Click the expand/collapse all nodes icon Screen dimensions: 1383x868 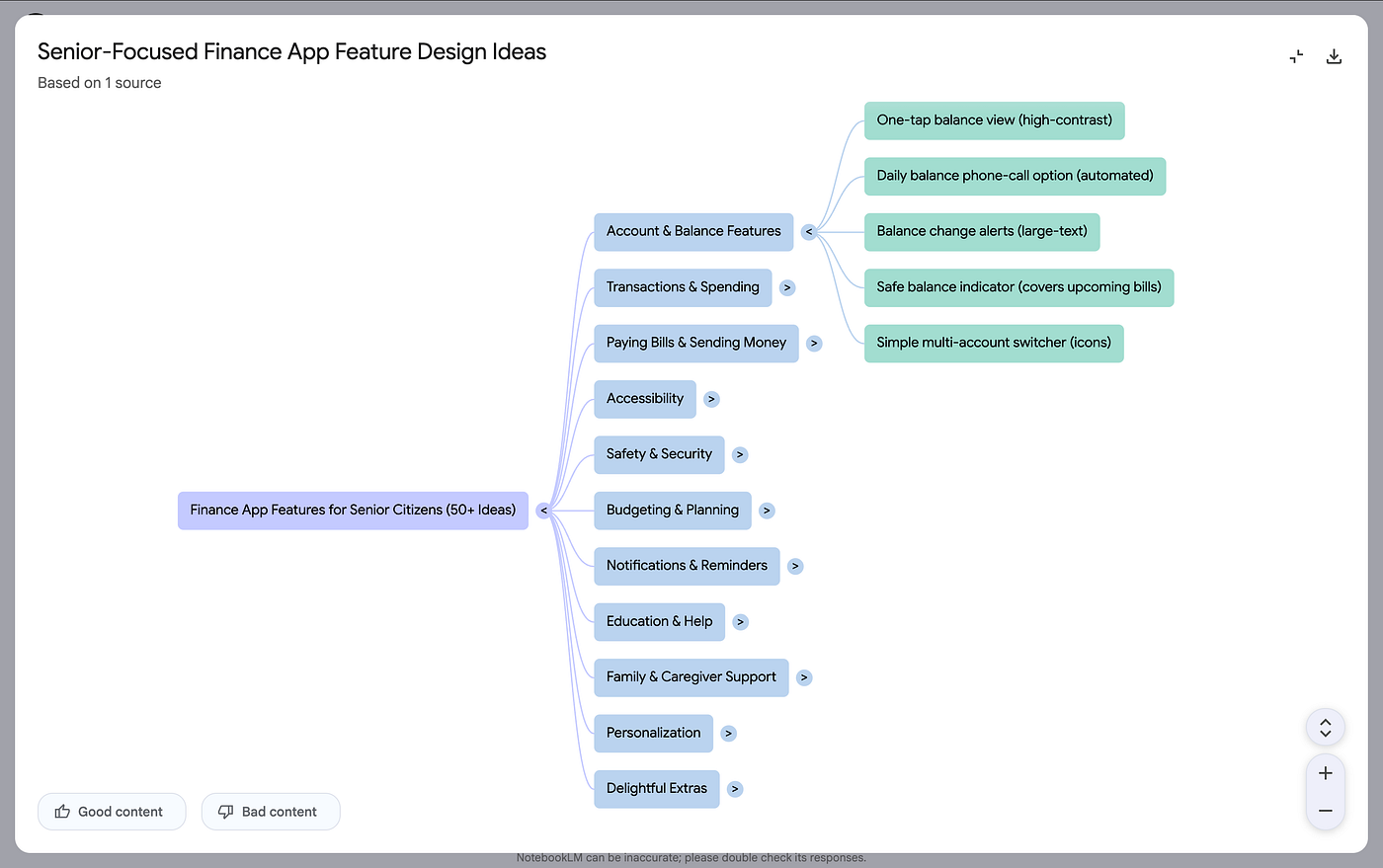coord(1325,729)
